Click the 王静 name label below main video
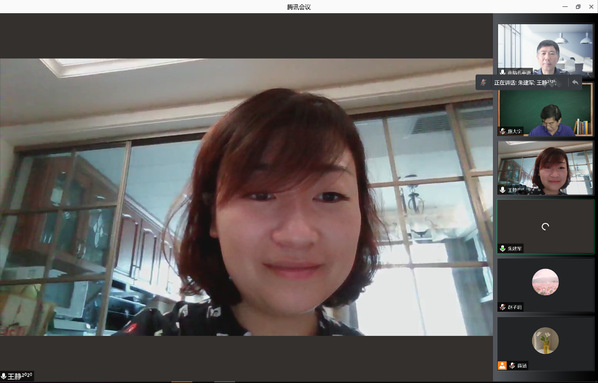This screenshot has width=598, height=383. tap(20, 377)
